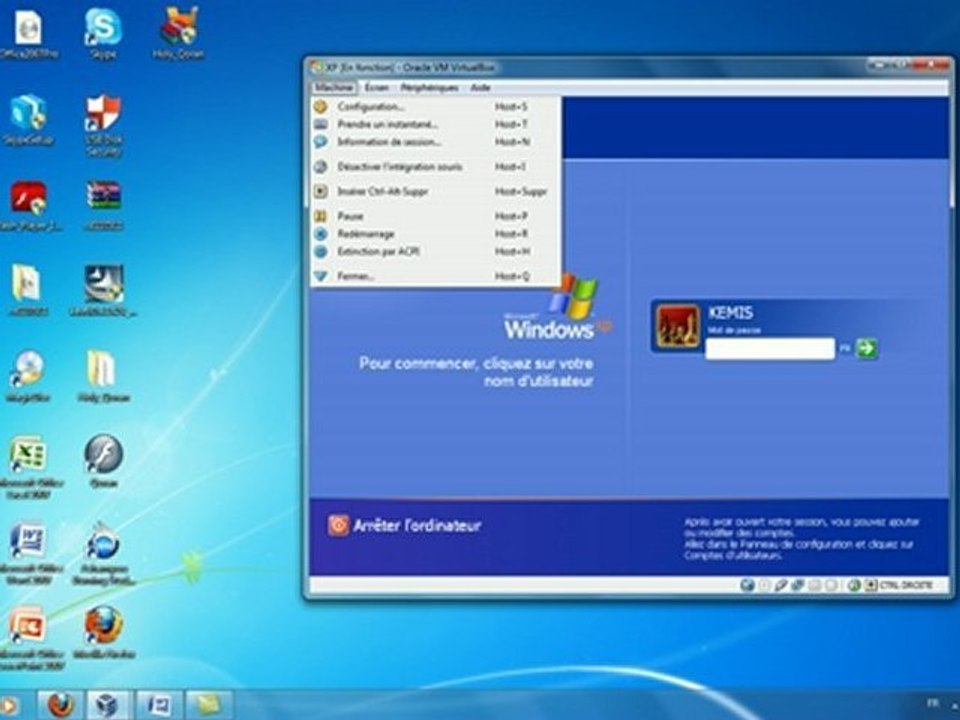Click the ACPI shutdown icon in menu
The image size is (960, 720).
321,252
